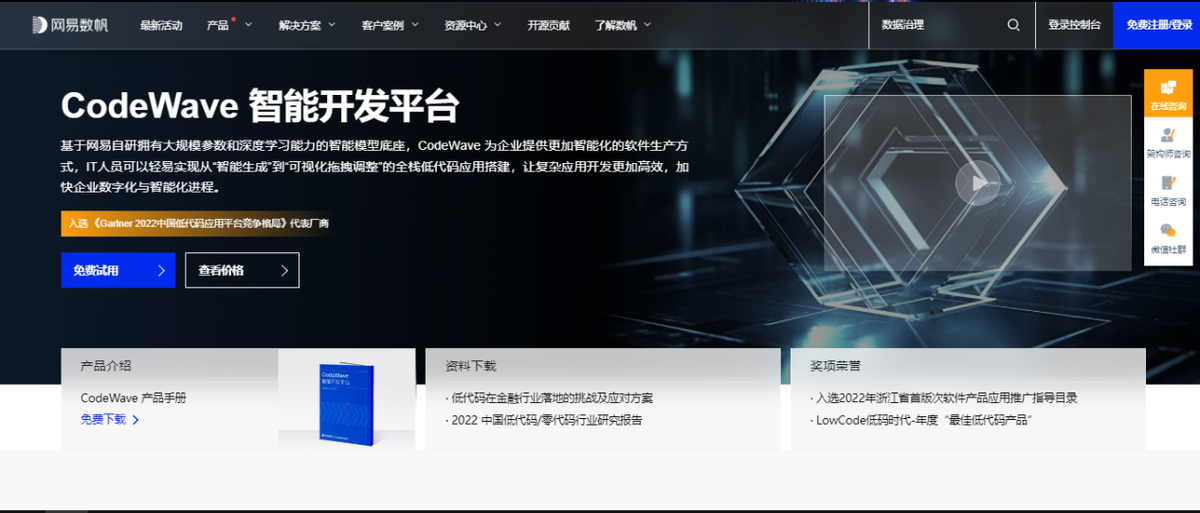Click the arrow beside 免费下载

135,420
